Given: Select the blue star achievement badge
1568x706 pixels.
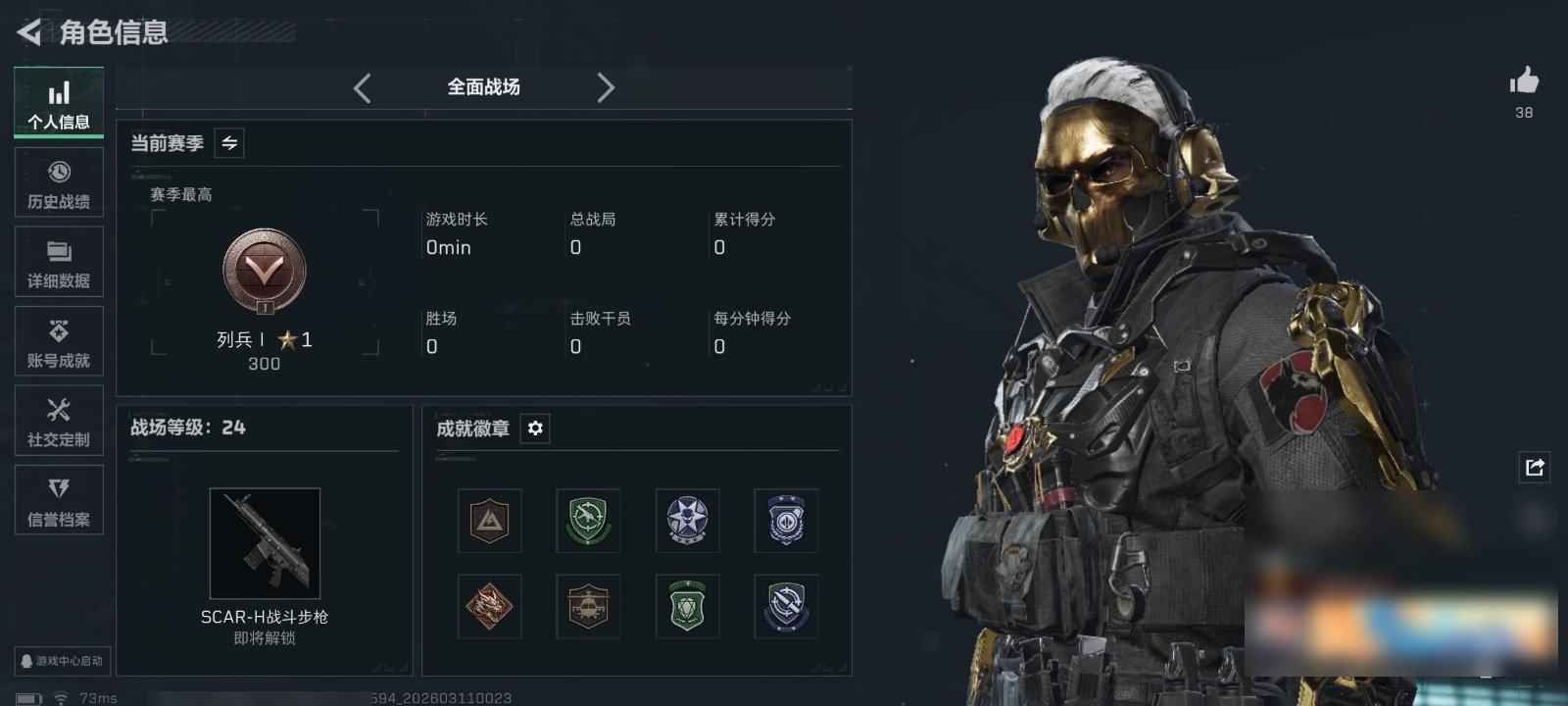Looking at the screenshot, I should [x=688, y=521].
